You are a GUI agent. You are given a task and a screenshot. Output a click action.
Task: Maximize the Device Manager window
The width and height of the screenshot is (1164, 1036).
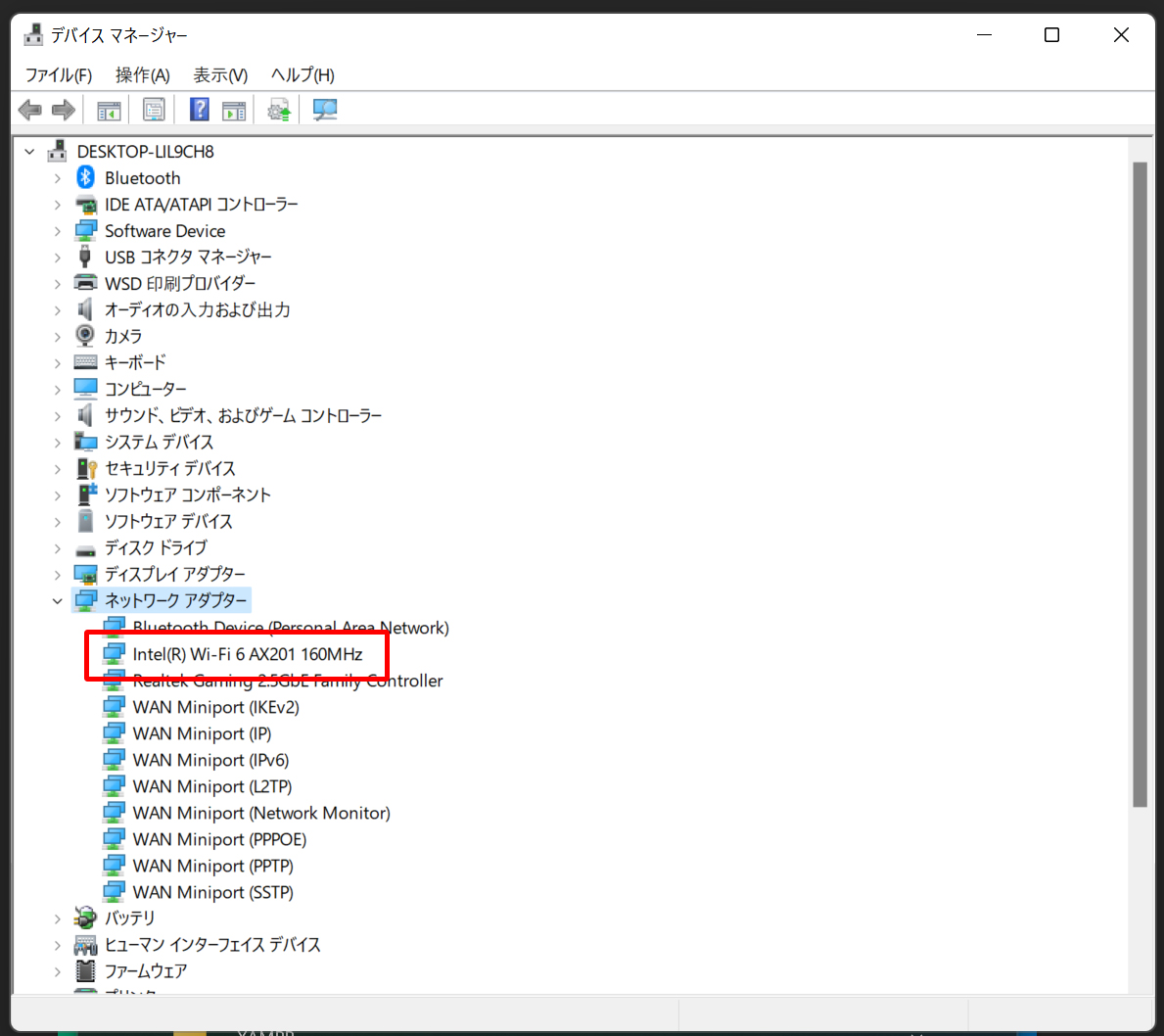(x=1051, y=35)
